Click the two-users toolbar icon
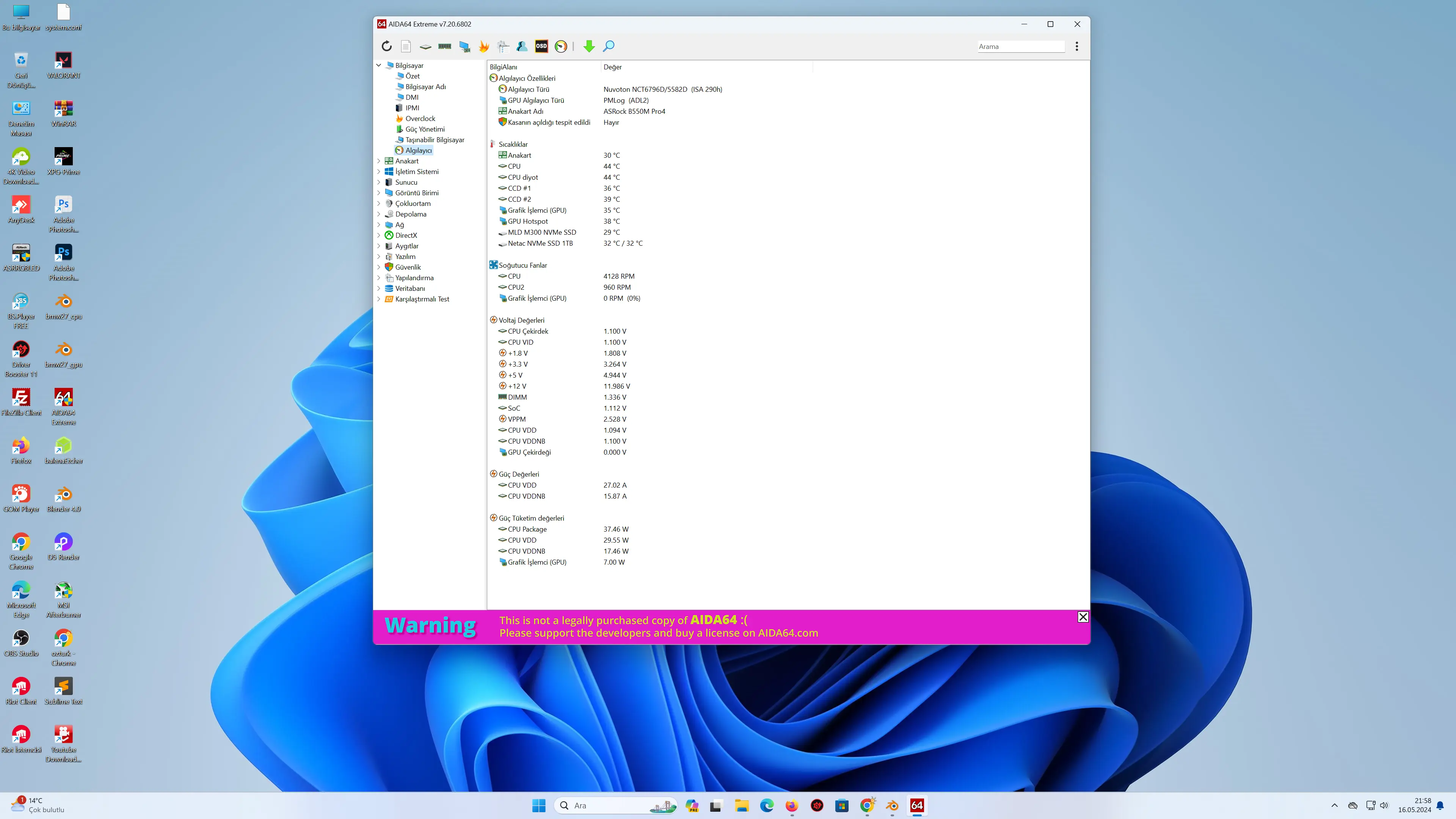This screenshot has width=1456, height=819. pyautogui.click(x=522, y=46)
